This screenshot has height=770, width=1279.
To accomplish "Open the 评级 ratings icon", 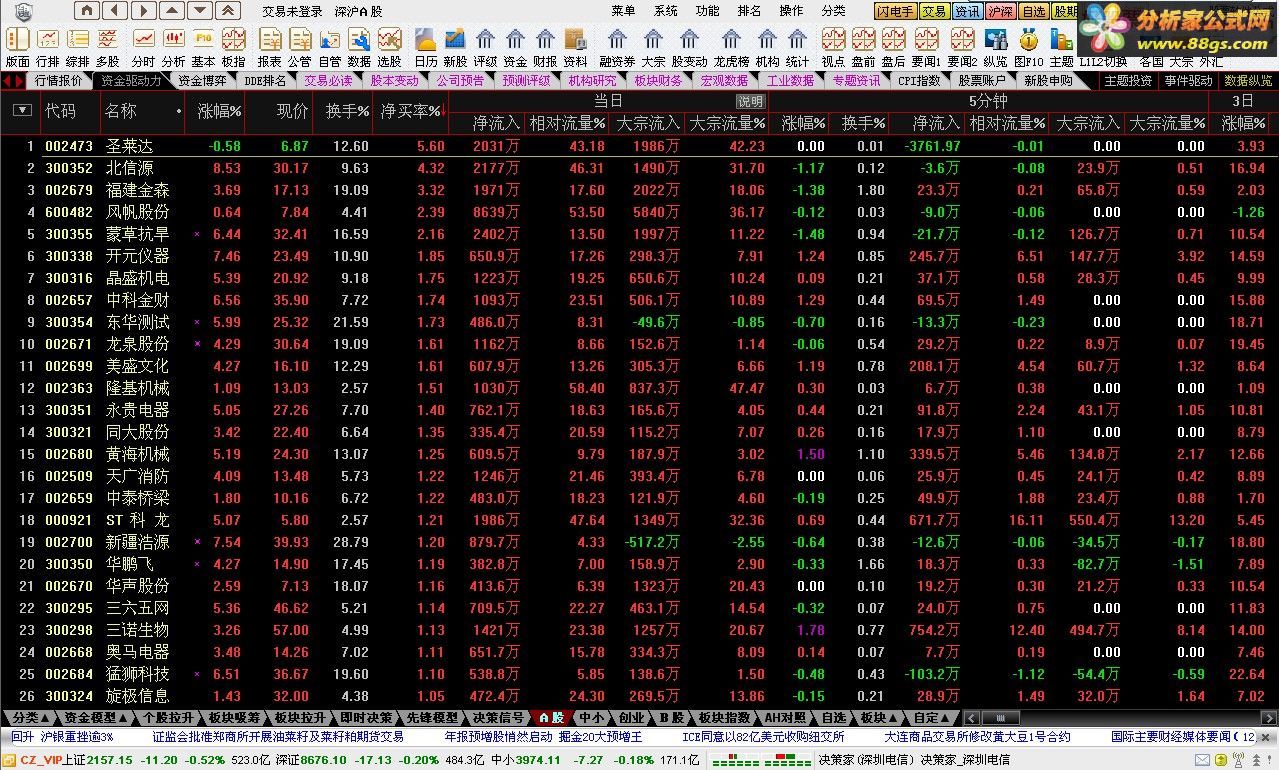I will (485, 47).
